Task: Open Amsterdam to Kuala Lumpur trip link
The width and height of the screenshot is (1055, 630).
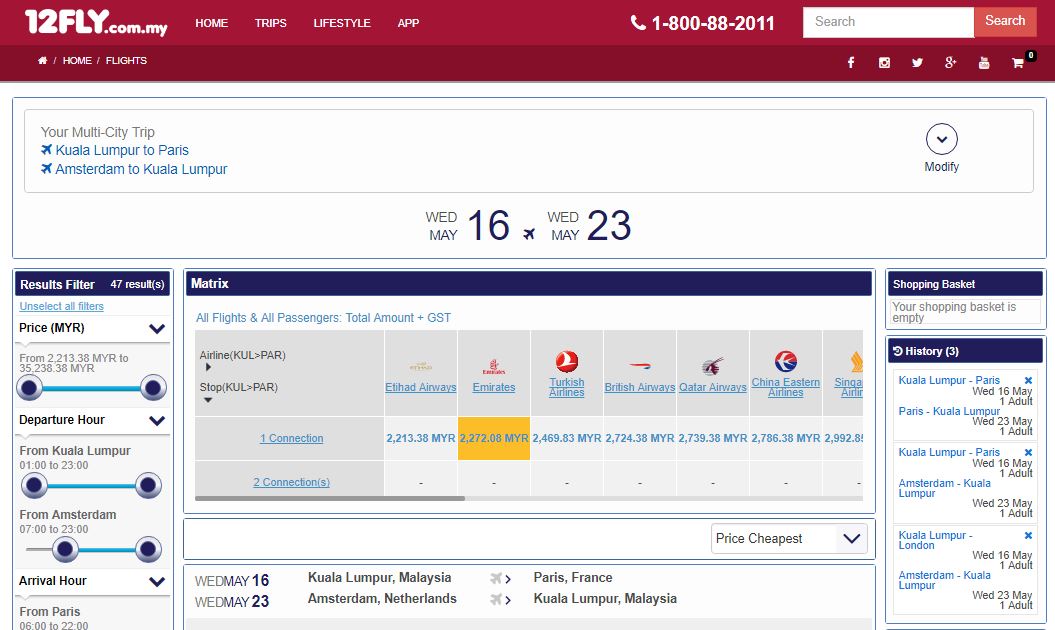Action: click(141, 169)
